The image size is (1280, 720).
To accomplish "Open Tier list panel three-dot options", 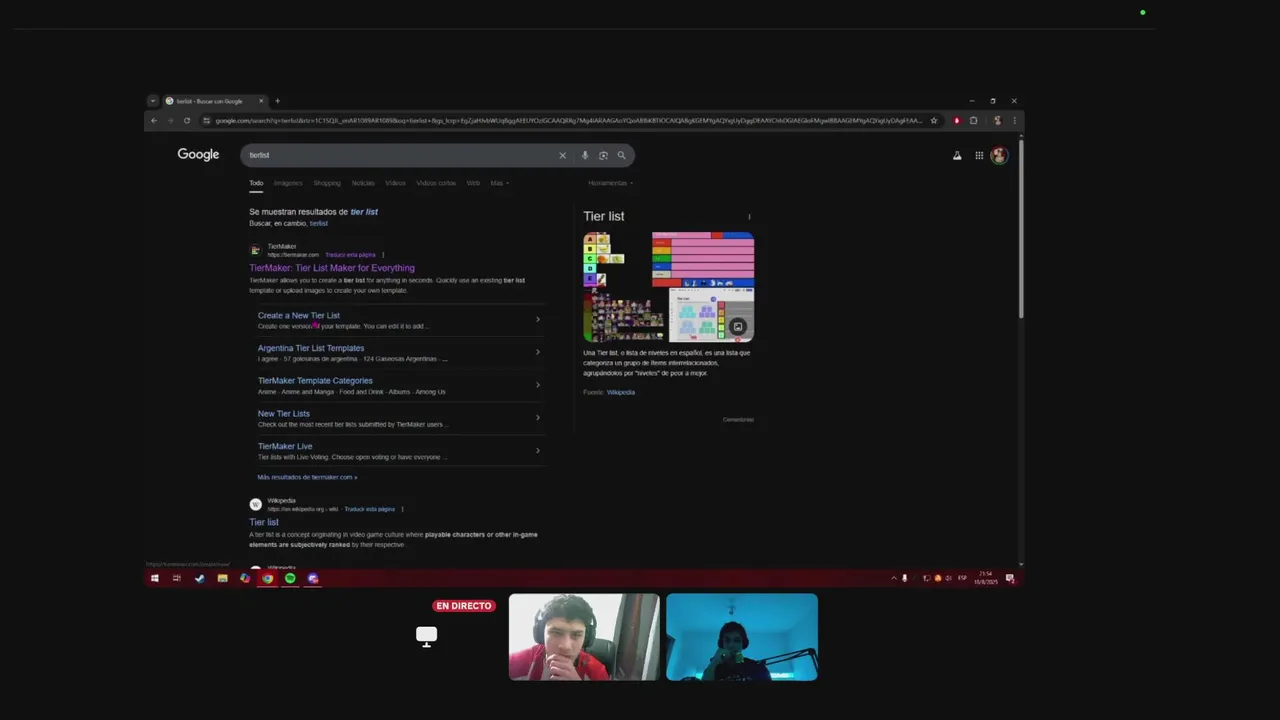I will 749,217.
